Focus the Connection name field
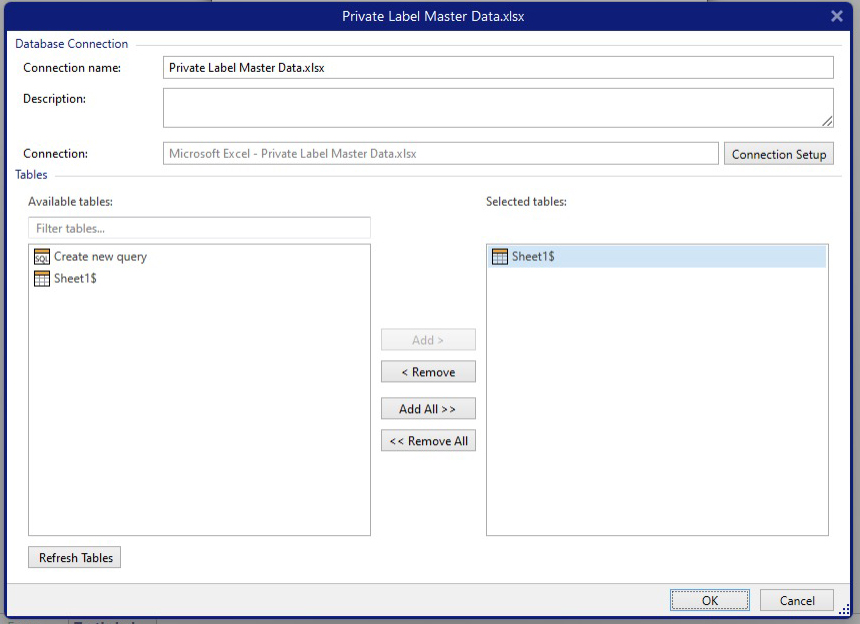The height and width of the screenshot is (624, 860). point(498,67)
